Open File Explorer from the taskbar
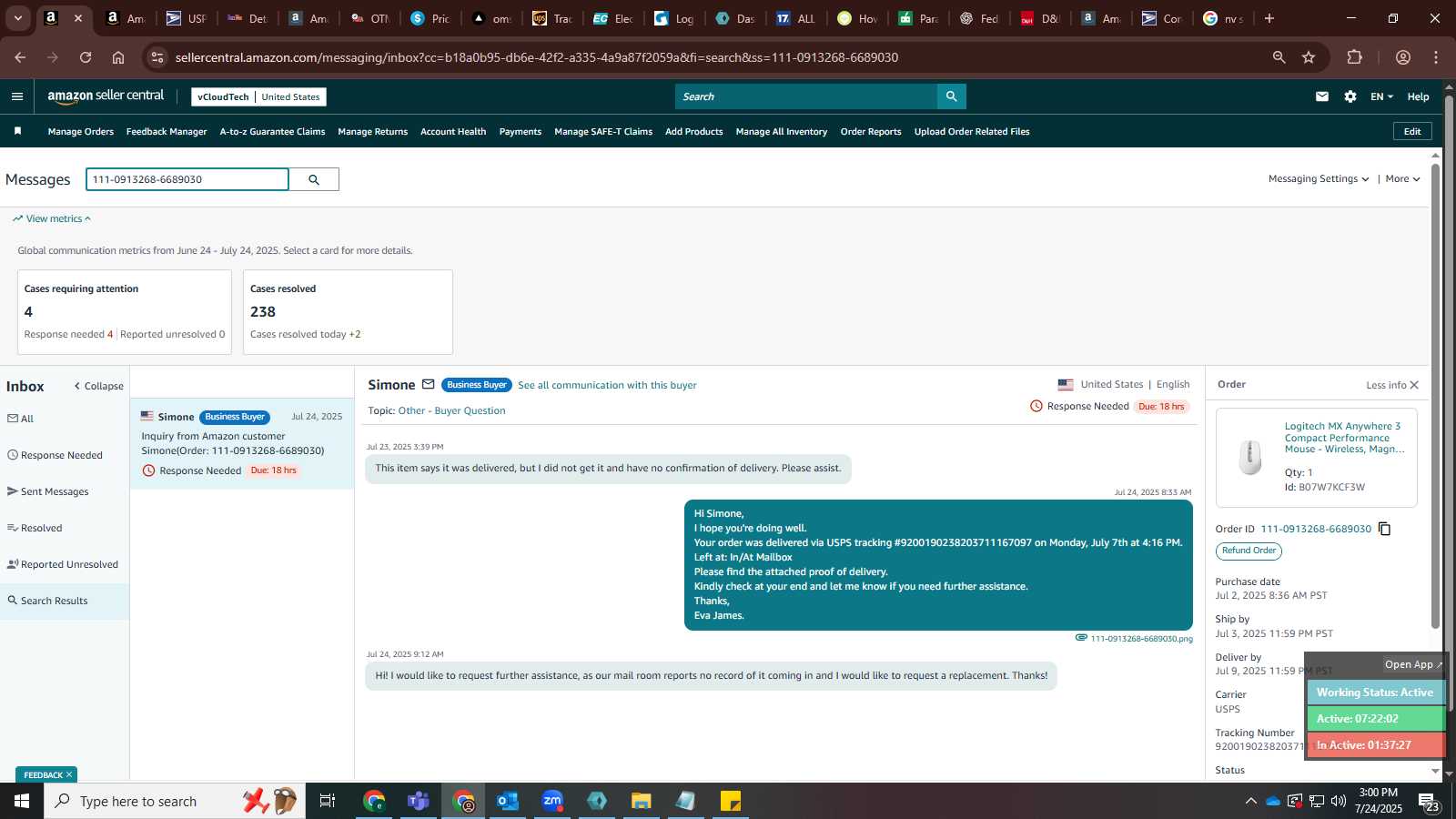The image size is (1456, 819). (x=642, y=801)
